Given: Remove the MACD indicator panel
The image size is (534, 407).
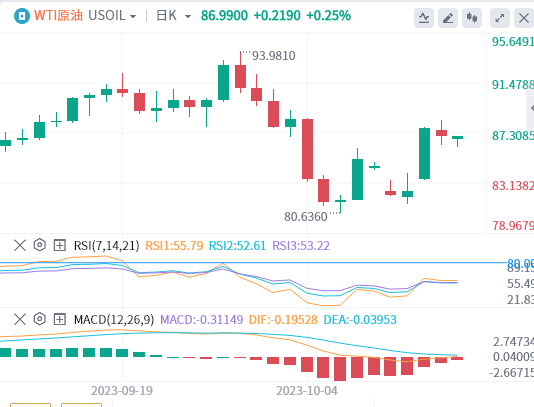Looking at the screenshot, I should pyautogui.click(x=20, y=319).
